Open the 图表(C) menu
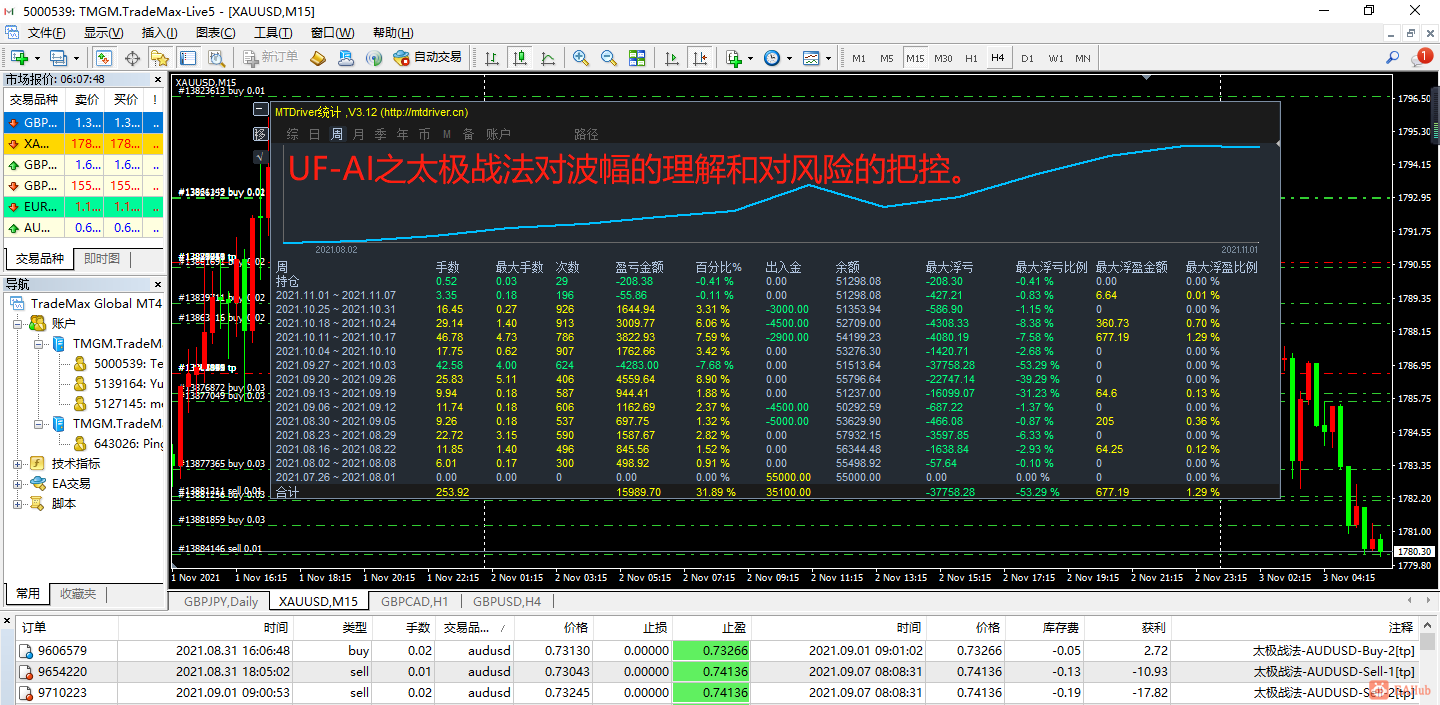Viewport: 1440px width, 705px height. pos(216,33)
